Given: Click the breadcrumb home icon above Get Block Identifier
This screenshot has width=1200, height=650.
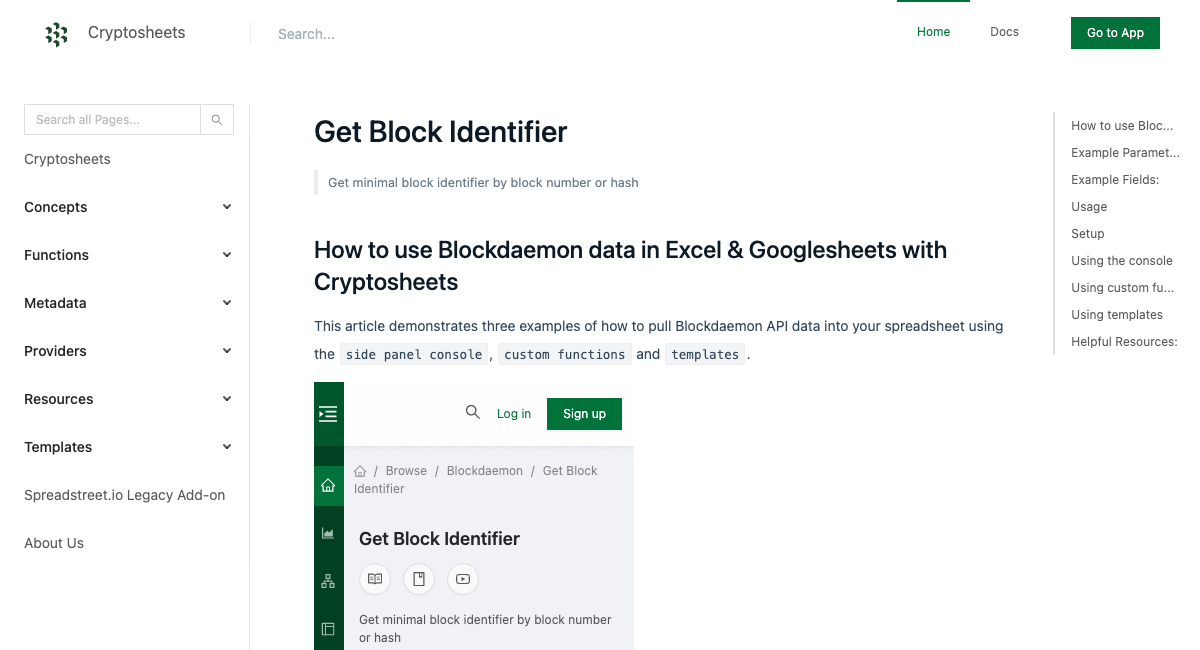Looking at the screenshot, I should (x=360, y=470).
